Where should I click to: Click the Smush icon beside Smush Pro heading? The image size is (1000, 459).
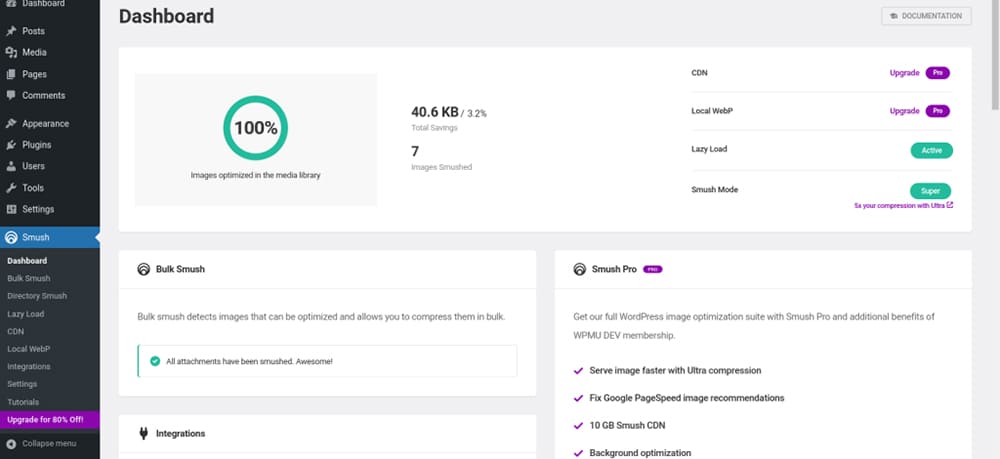tap(580, 269)
